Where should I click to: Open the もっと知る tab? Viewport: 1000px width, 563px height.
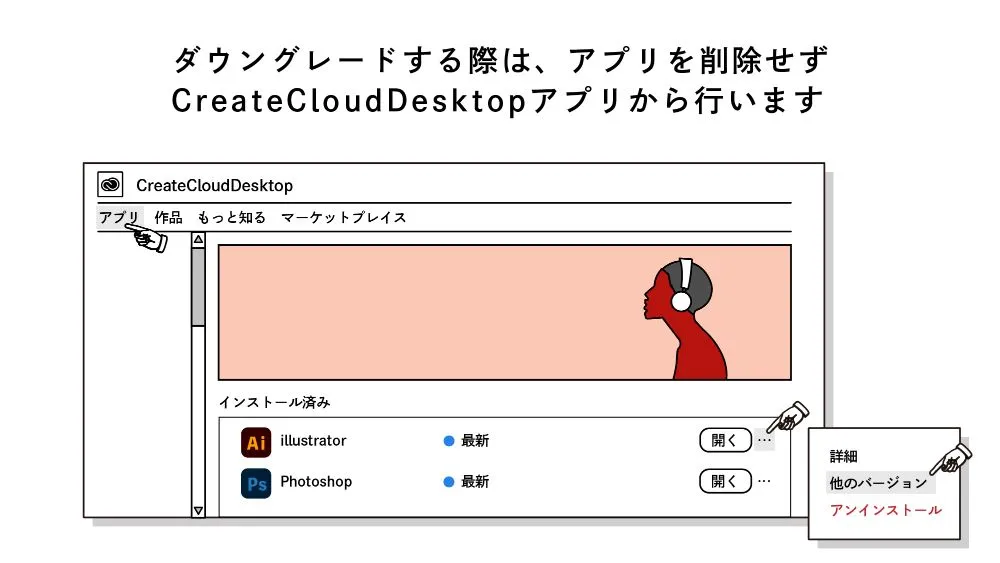coord(231,217)
